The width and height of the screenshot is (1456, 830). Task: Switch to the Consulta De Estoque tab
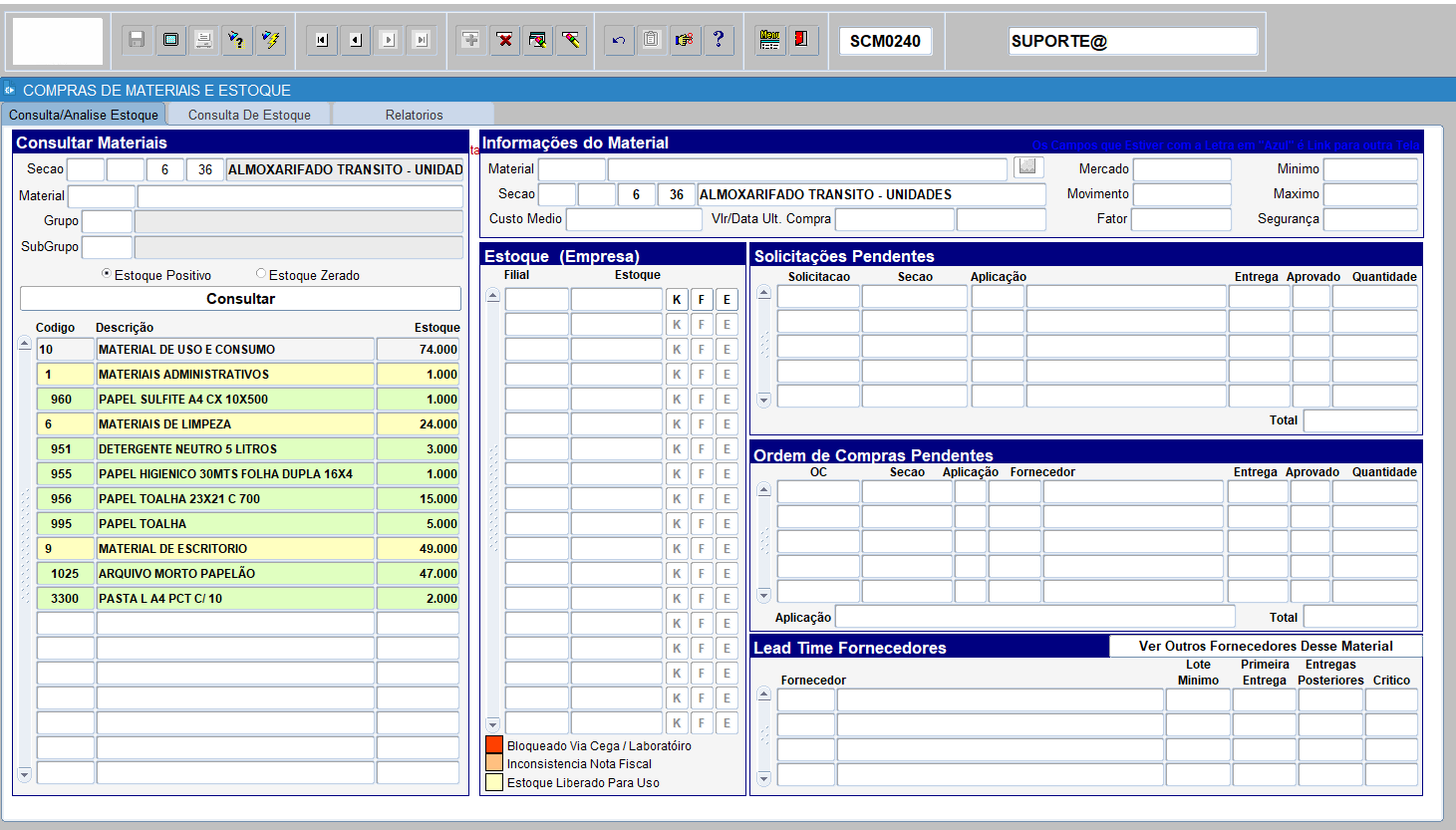point(249,115)
